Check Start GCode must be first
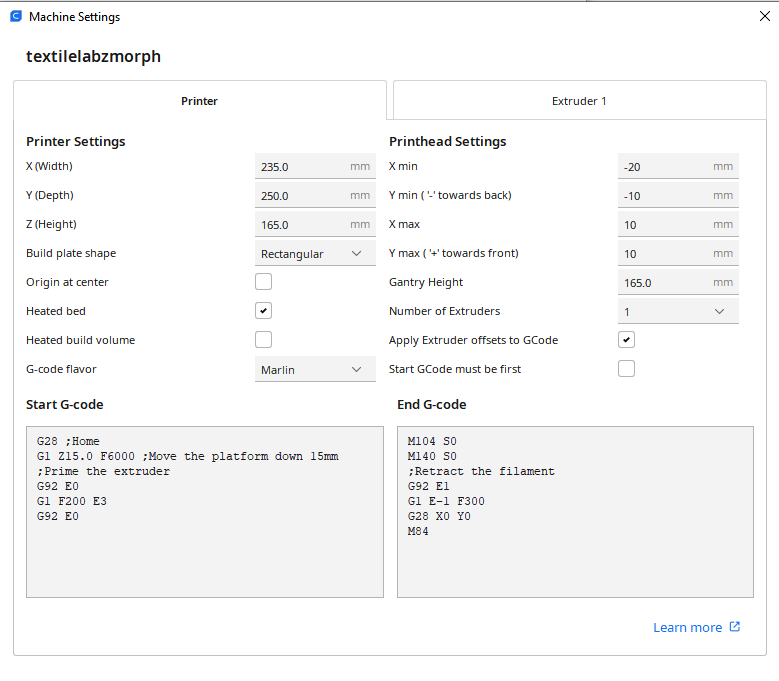779x681 pixels. (x=626, y=369)
